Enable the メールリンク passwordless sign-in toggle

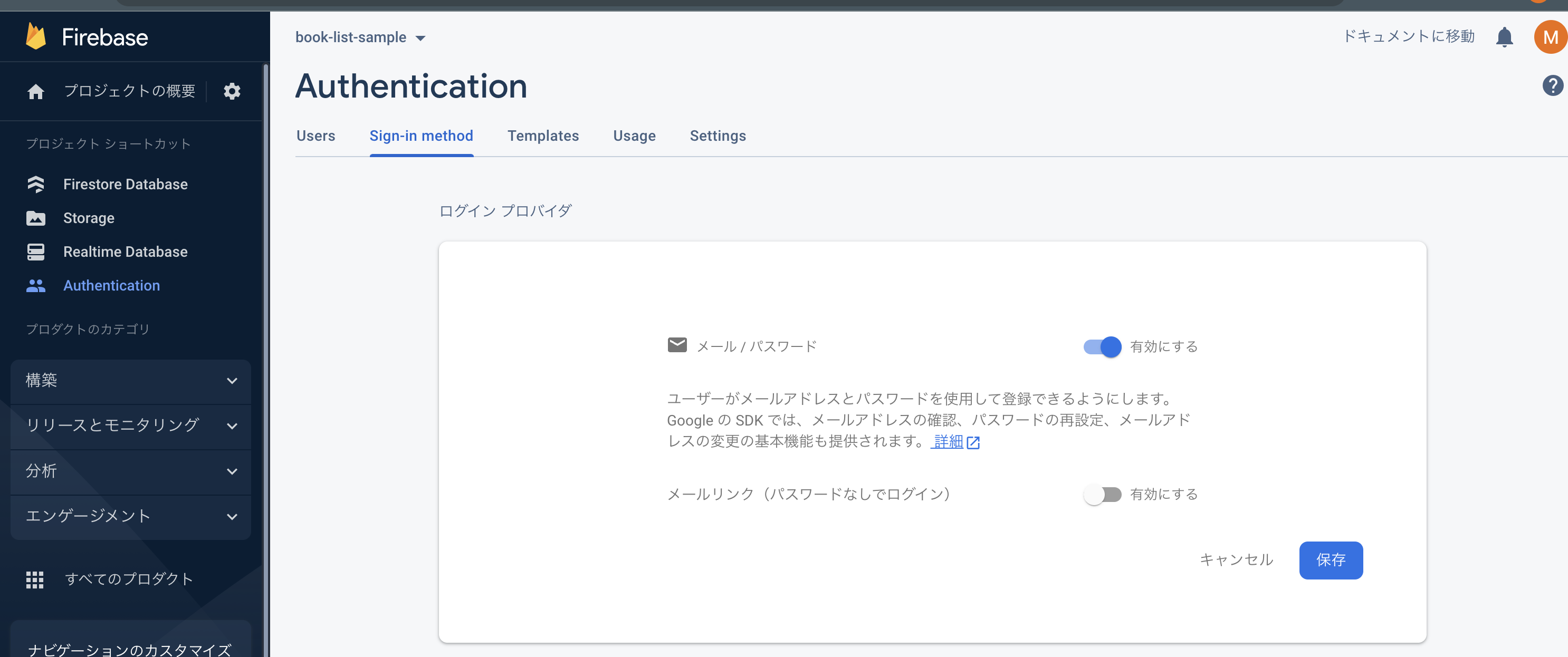pos(1102,494)
